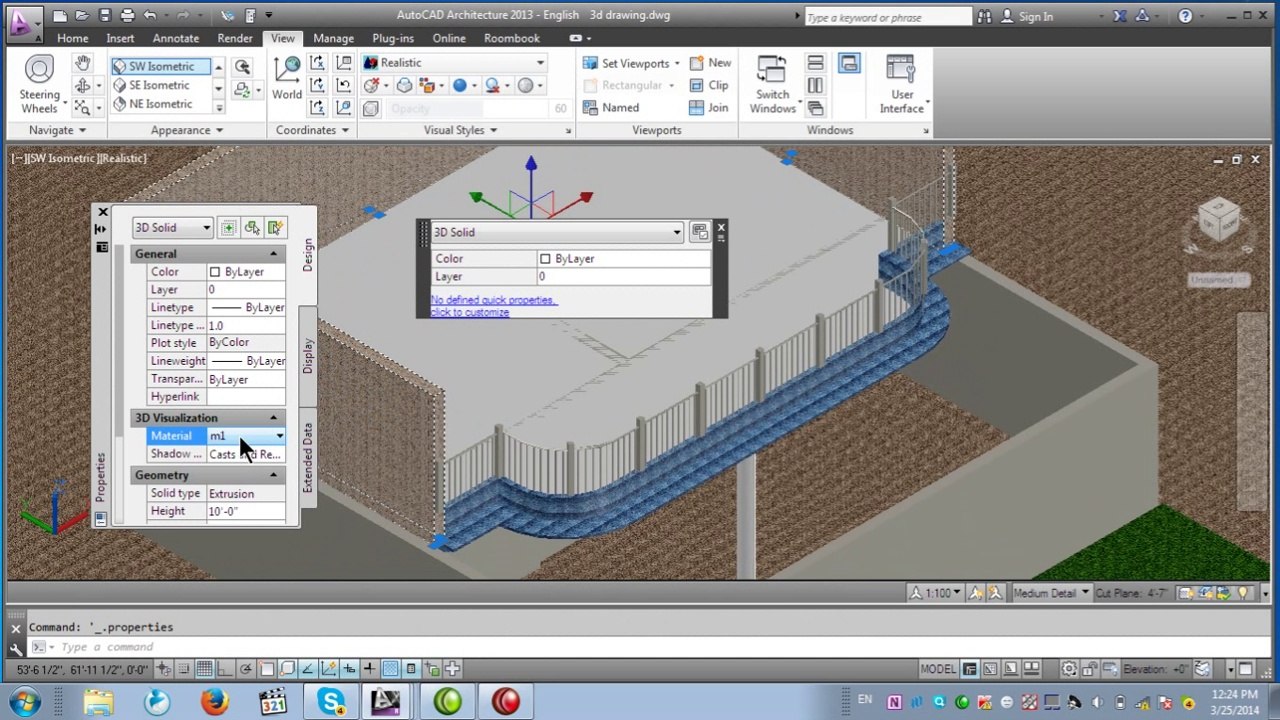1280x720 pixels.
Task: Open Switch Windows tool
Action: [772, 85]
